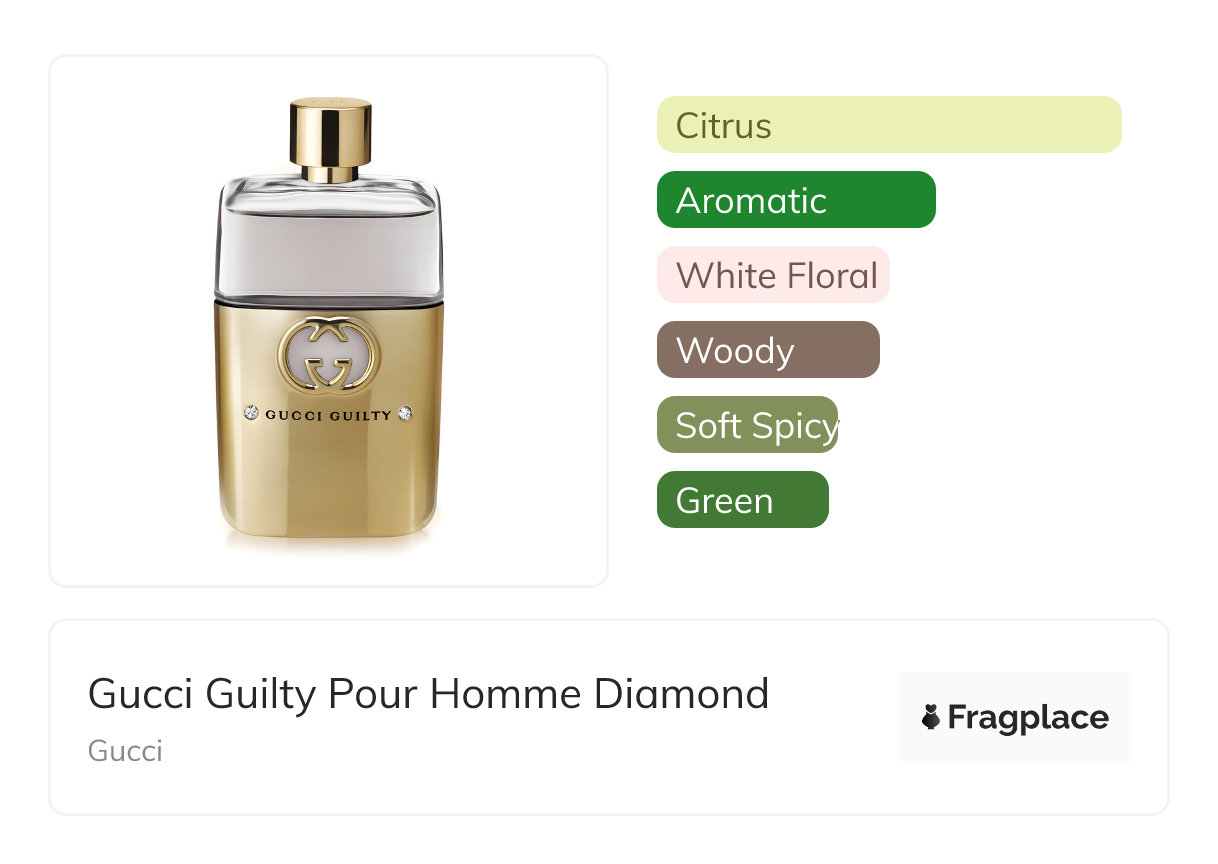Click the Woody accord bar

(768, 350)
